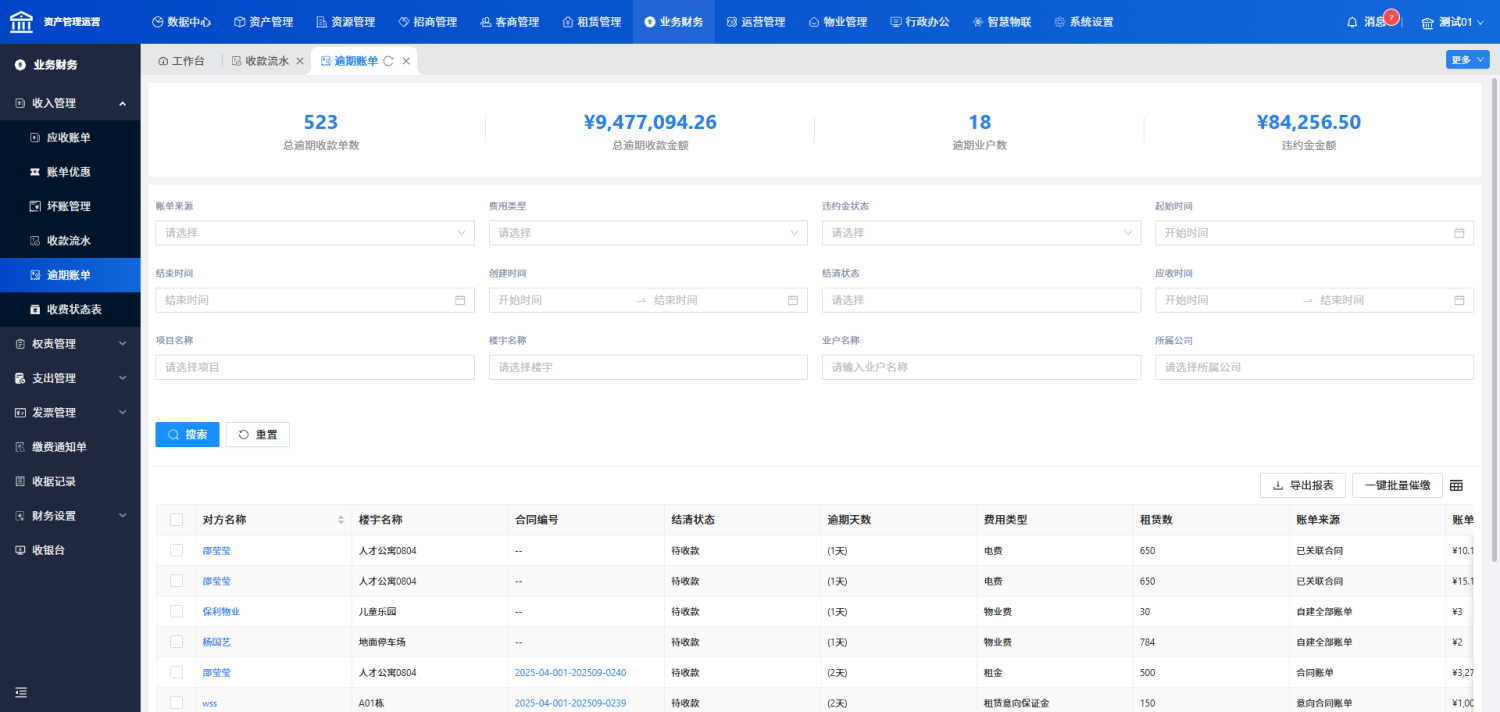This screenshot has width=1500, height=712.
Task: Toggle the select-all checkbox in table header
Action: [177, 520]
